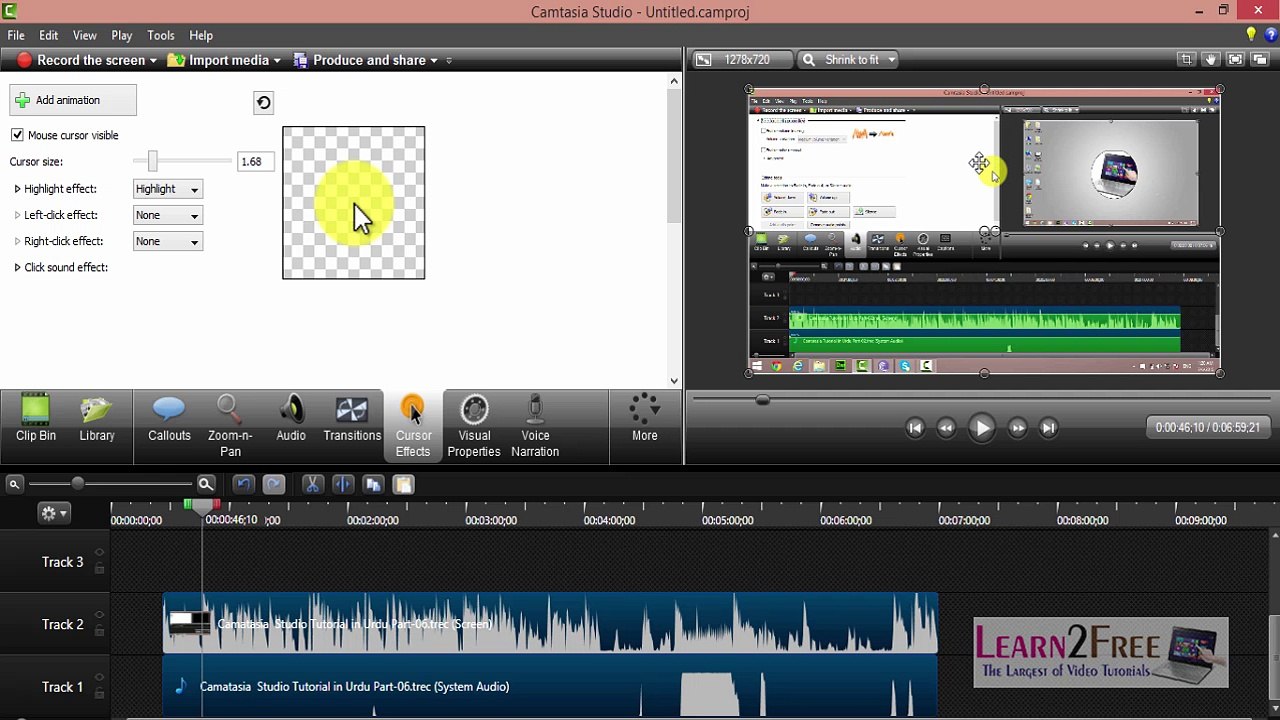The width and height of the screenshot is (1280, 720).
Task: Click the blue help icon
Action: (1270, 35)
